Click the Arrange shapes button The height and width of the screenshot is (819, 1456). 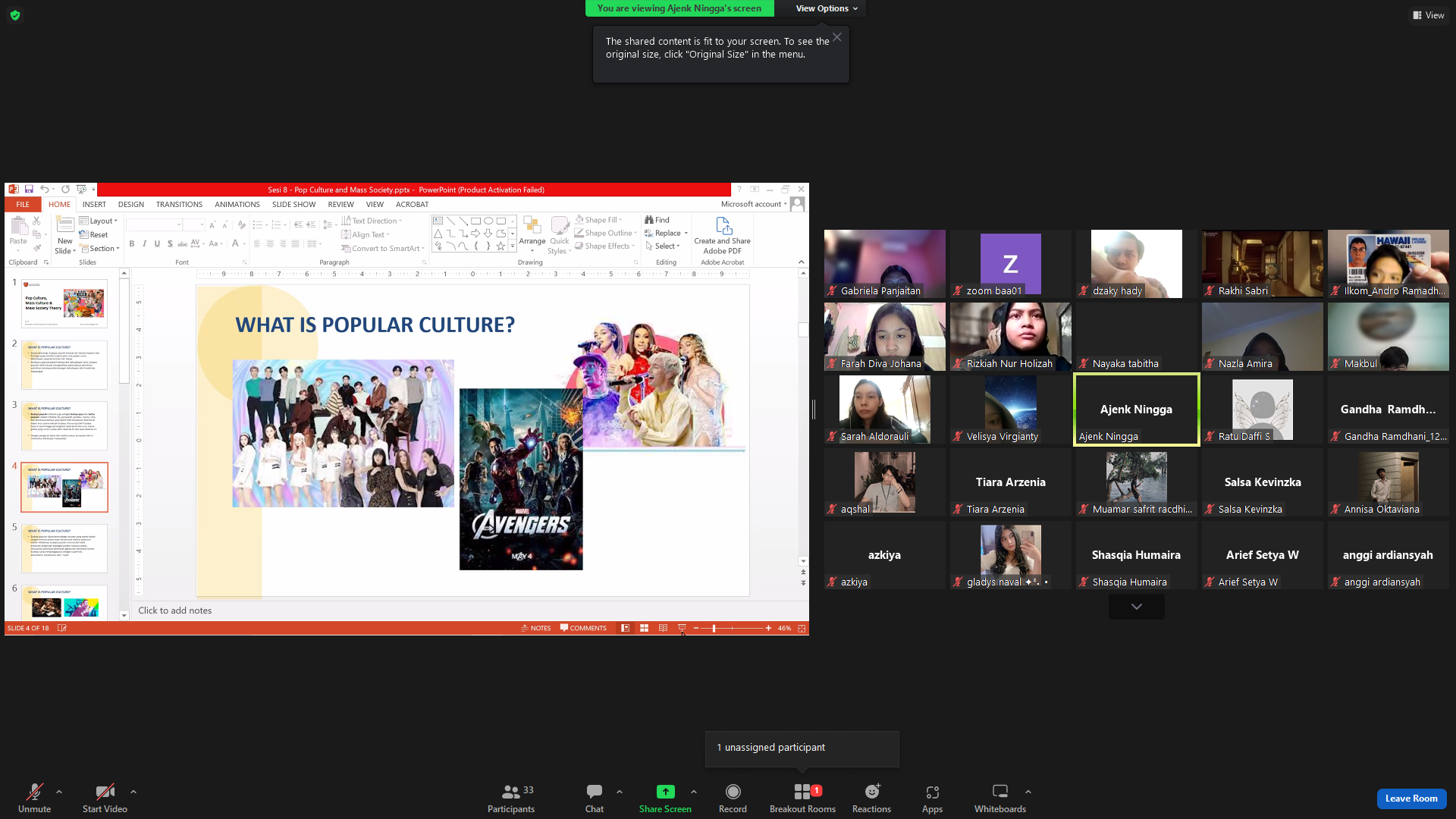click(532, 236)
